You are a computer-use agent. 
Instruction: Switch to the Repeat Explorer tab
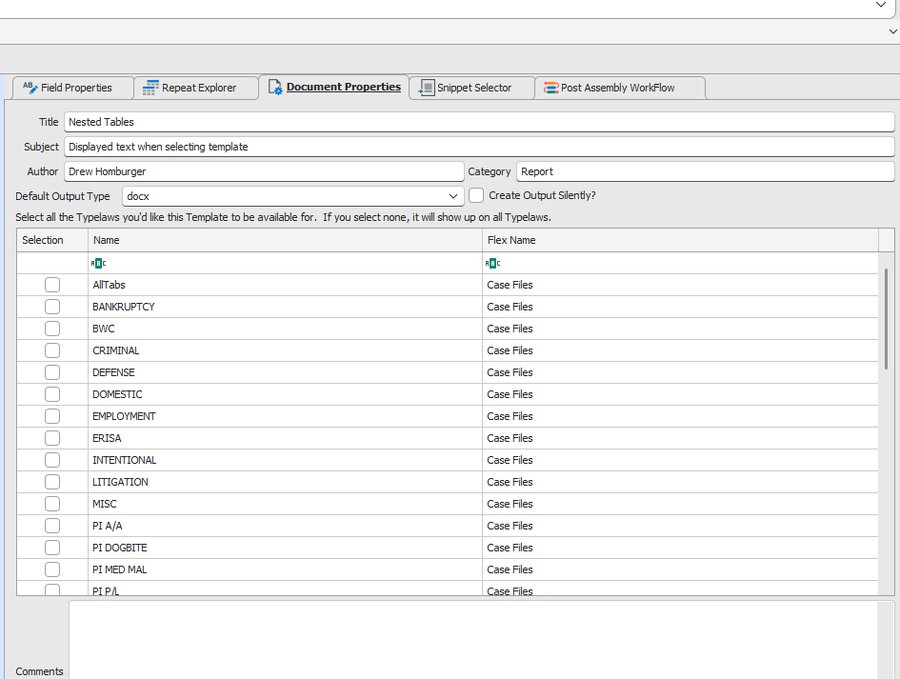[x=196, y=88]
